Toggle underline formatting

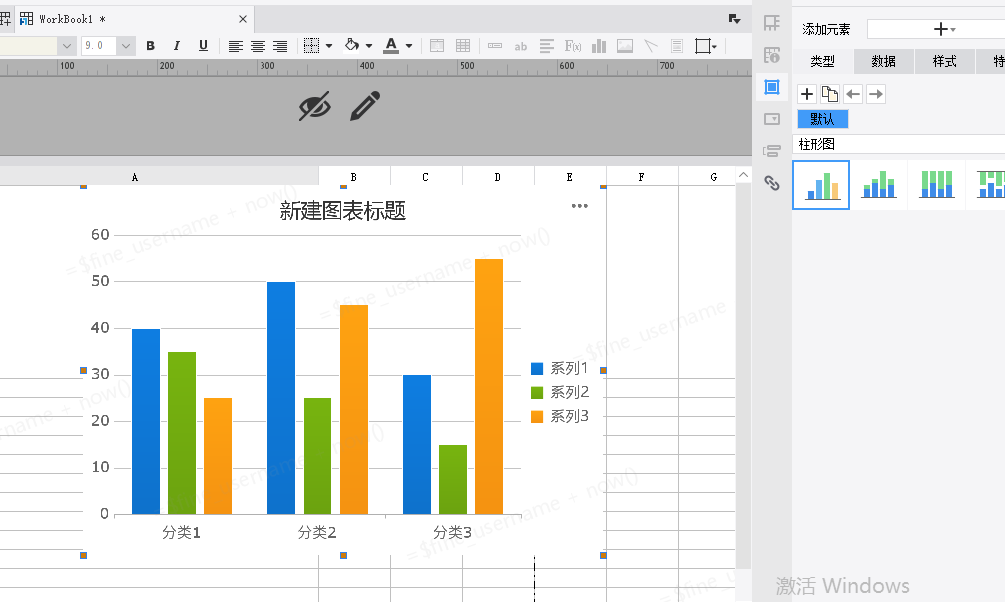point(203,46)
